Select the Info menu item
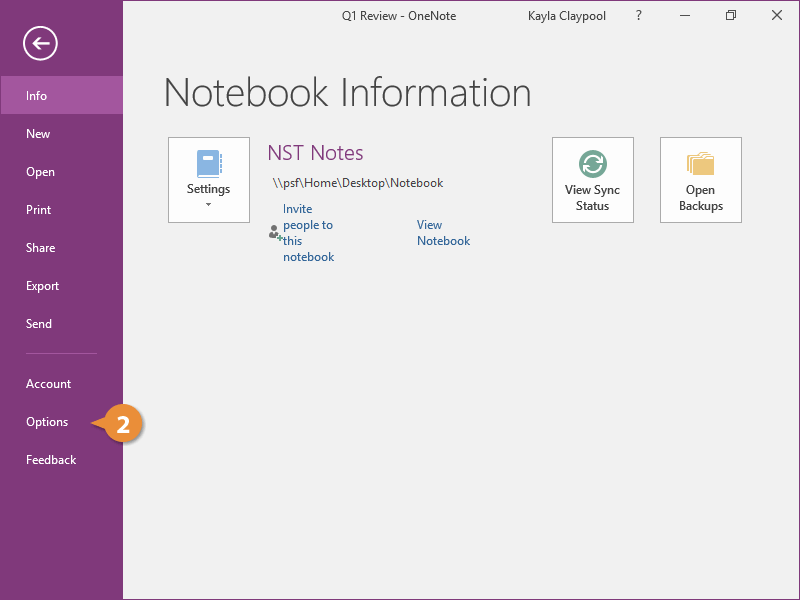Image resolution: width=800 pixels, height=600 pixels. point(62,95)
